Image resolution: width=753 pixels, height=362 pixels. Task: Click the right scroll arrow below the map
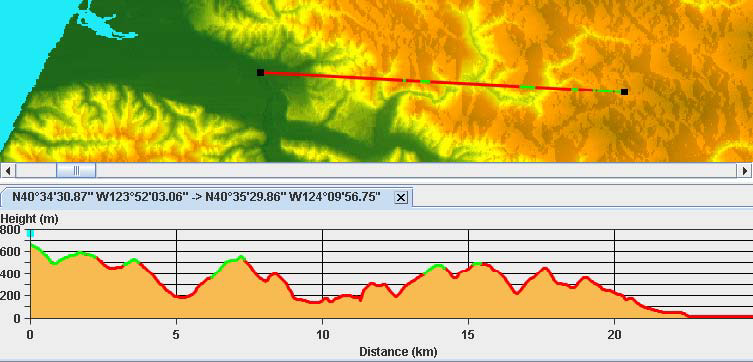[x=745, y=170]
